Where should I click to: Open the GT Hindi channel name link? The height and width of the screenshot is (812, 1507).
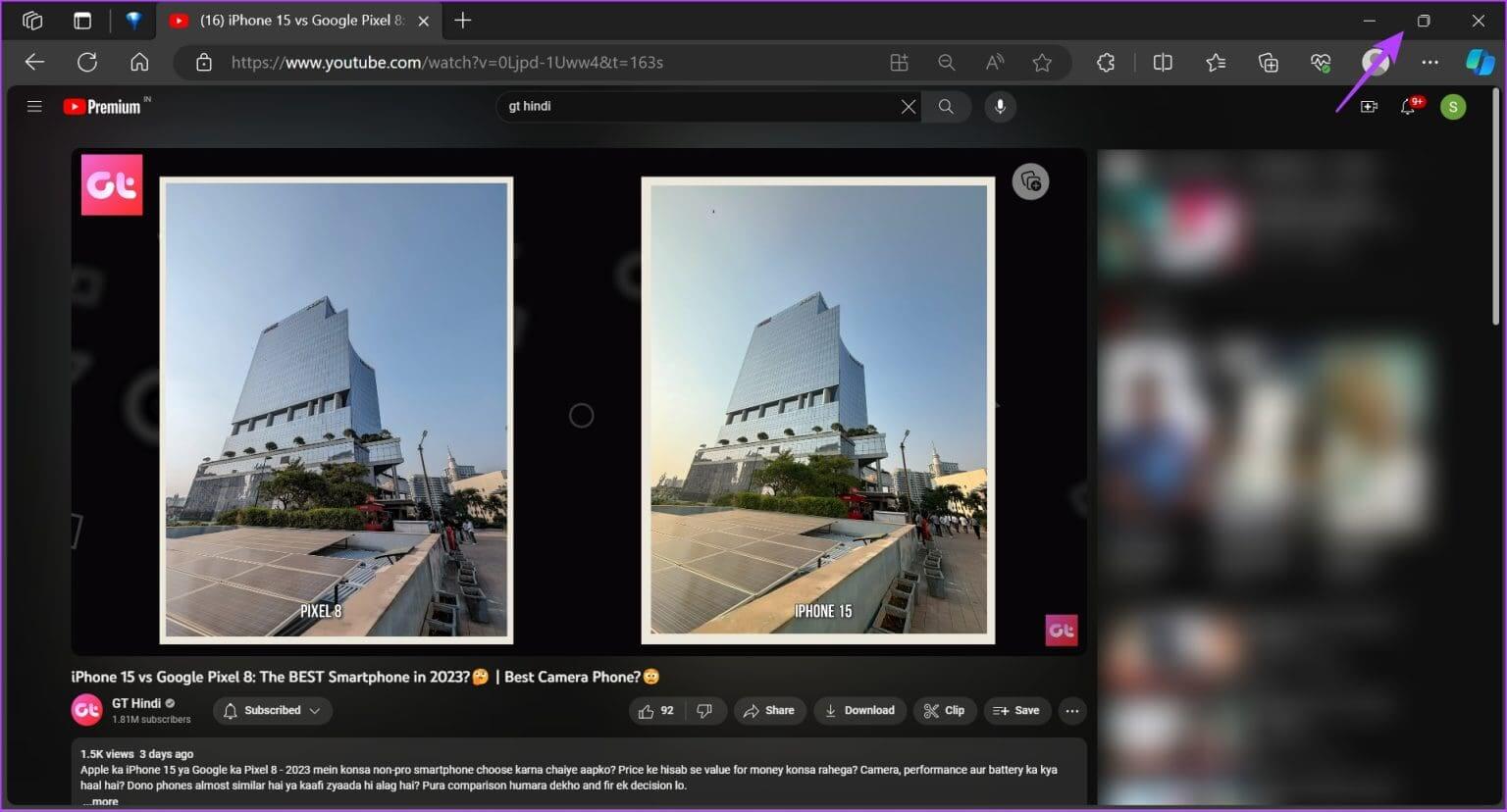pos(136,703)
